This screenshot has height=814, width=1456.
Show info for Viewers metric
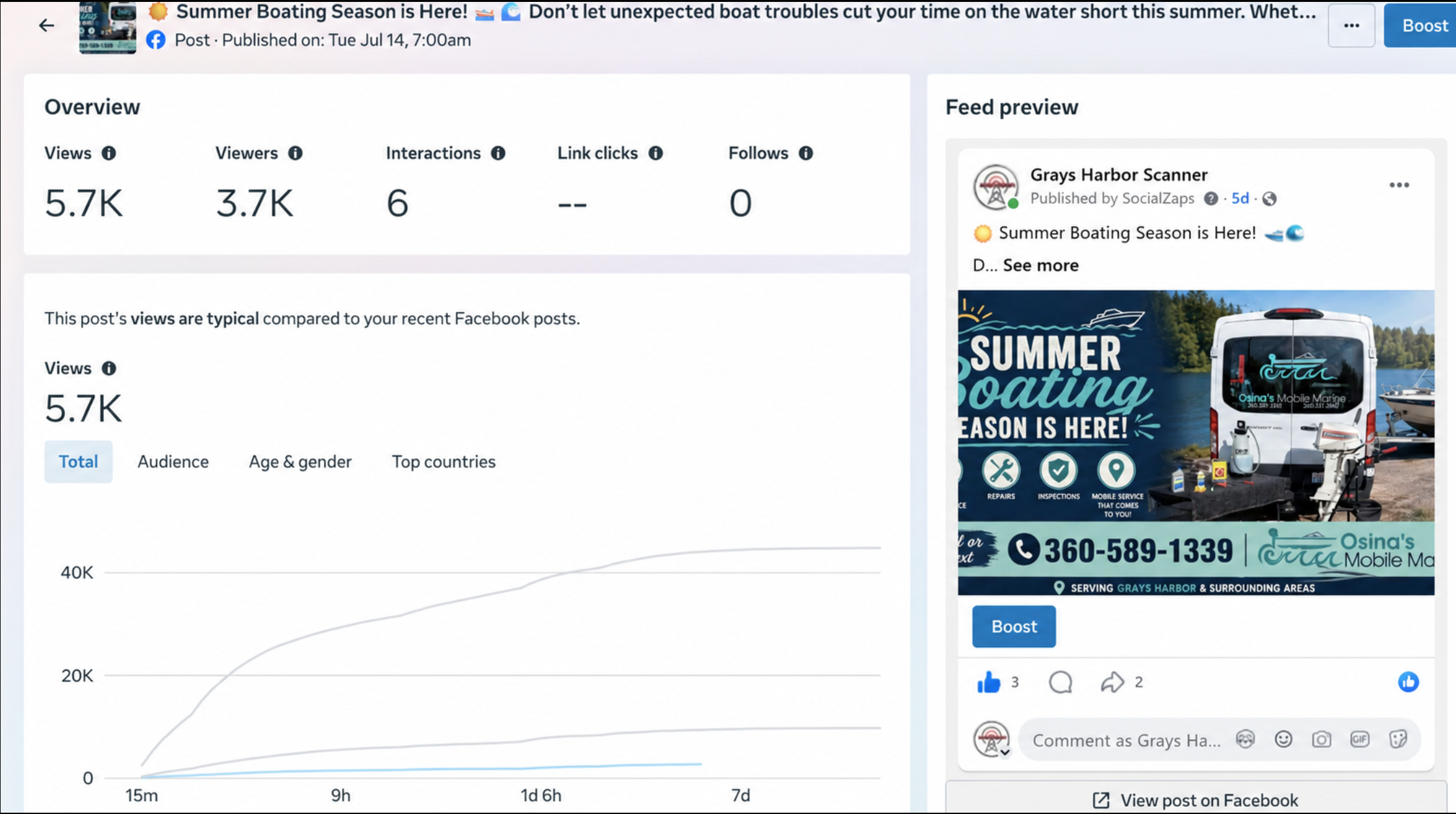295,153
